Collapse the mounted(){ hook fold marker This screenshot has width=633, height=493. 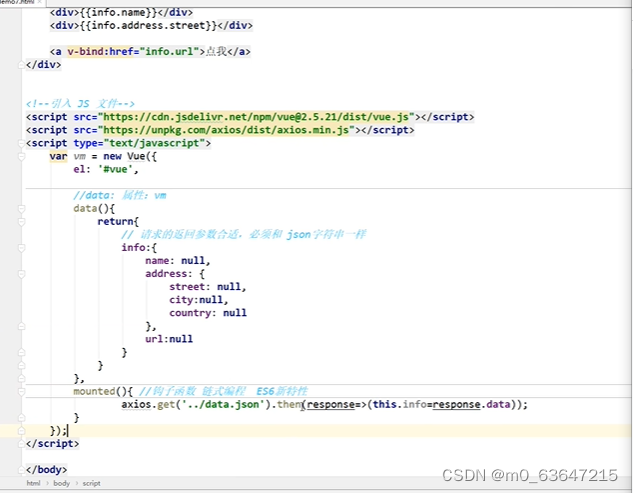pyautogui.click(x=21, y=391)
